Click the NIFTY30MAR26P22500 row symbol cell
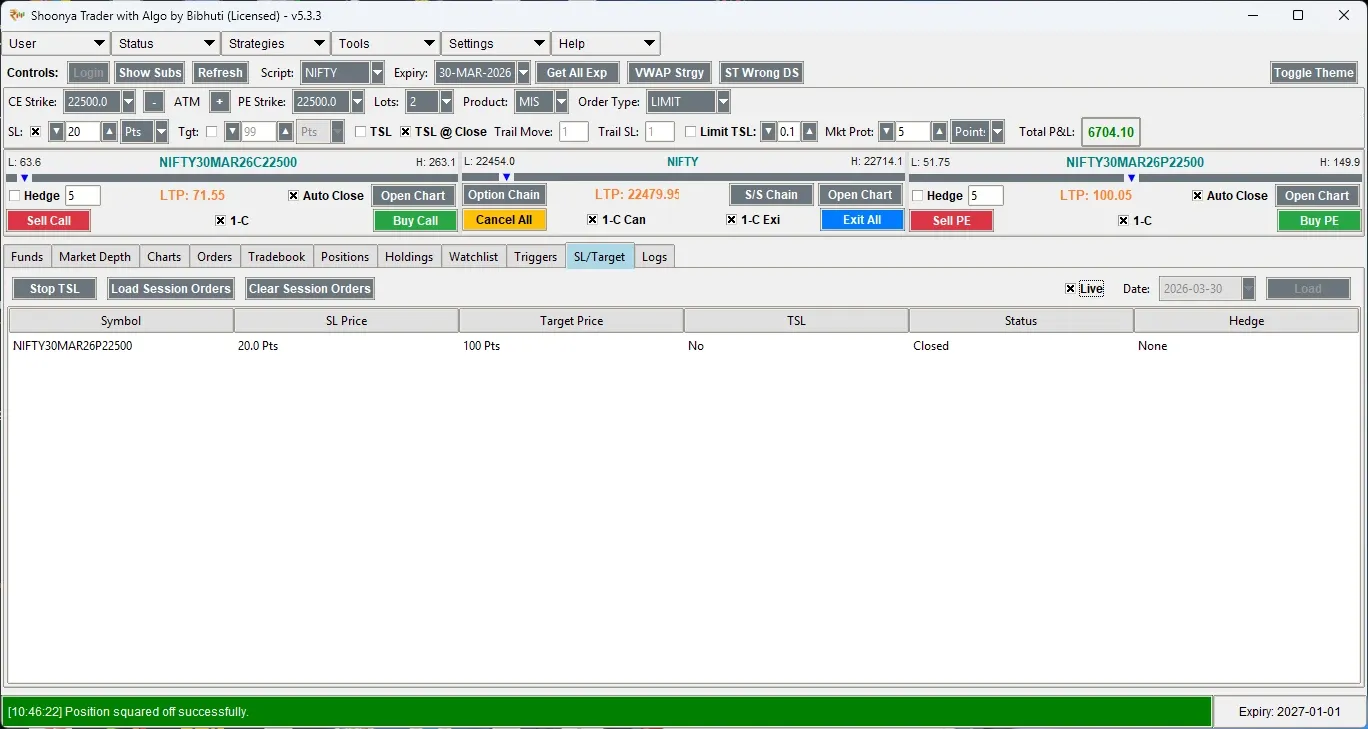1368x729 pixels. point(121,346)
